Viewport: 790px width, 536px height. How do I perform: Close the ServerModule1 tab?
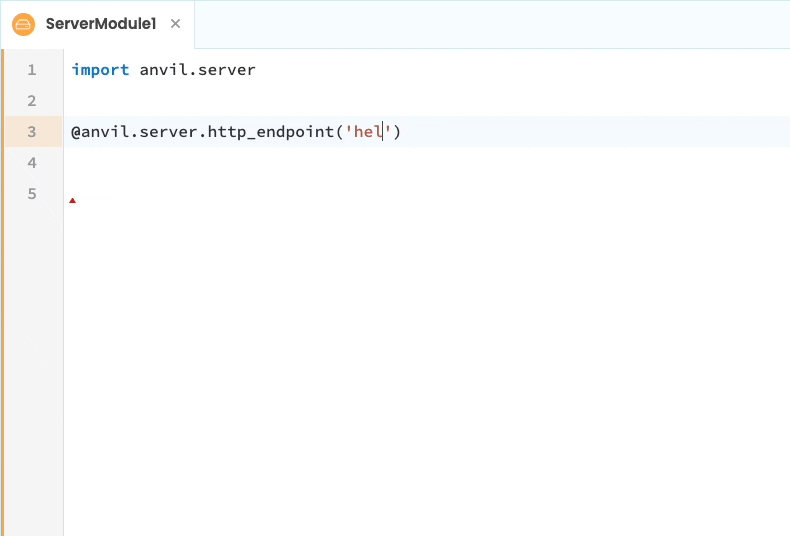176,24
